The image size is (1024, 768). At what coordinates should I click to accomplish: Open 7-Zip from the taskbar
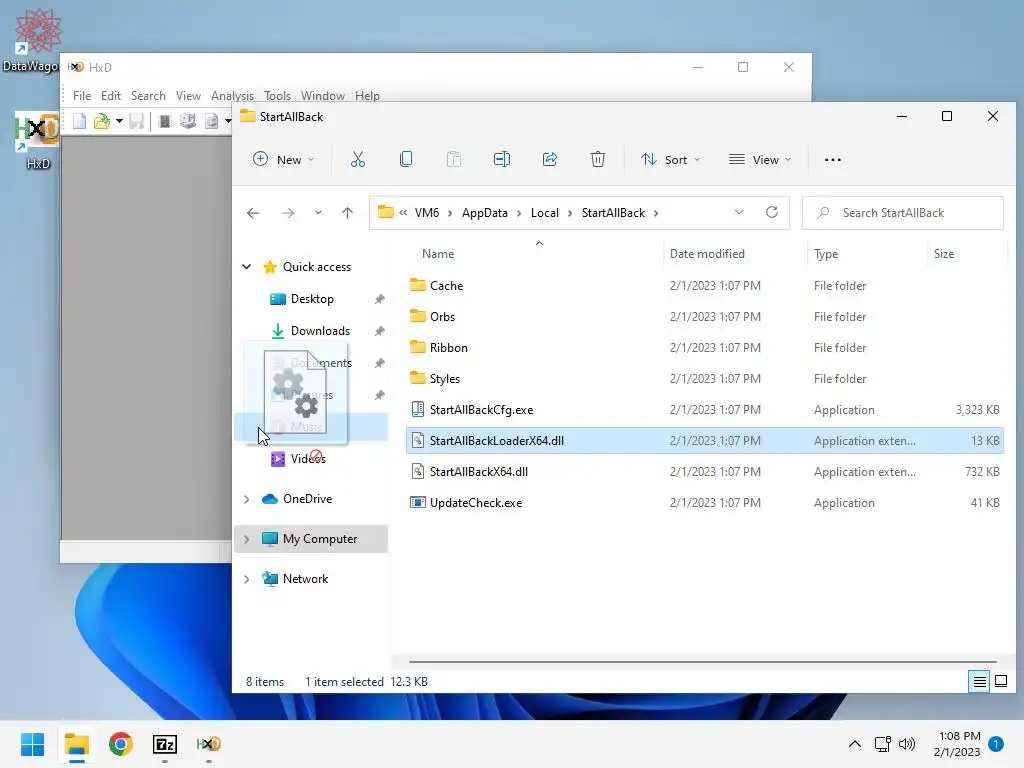point(165,744)
